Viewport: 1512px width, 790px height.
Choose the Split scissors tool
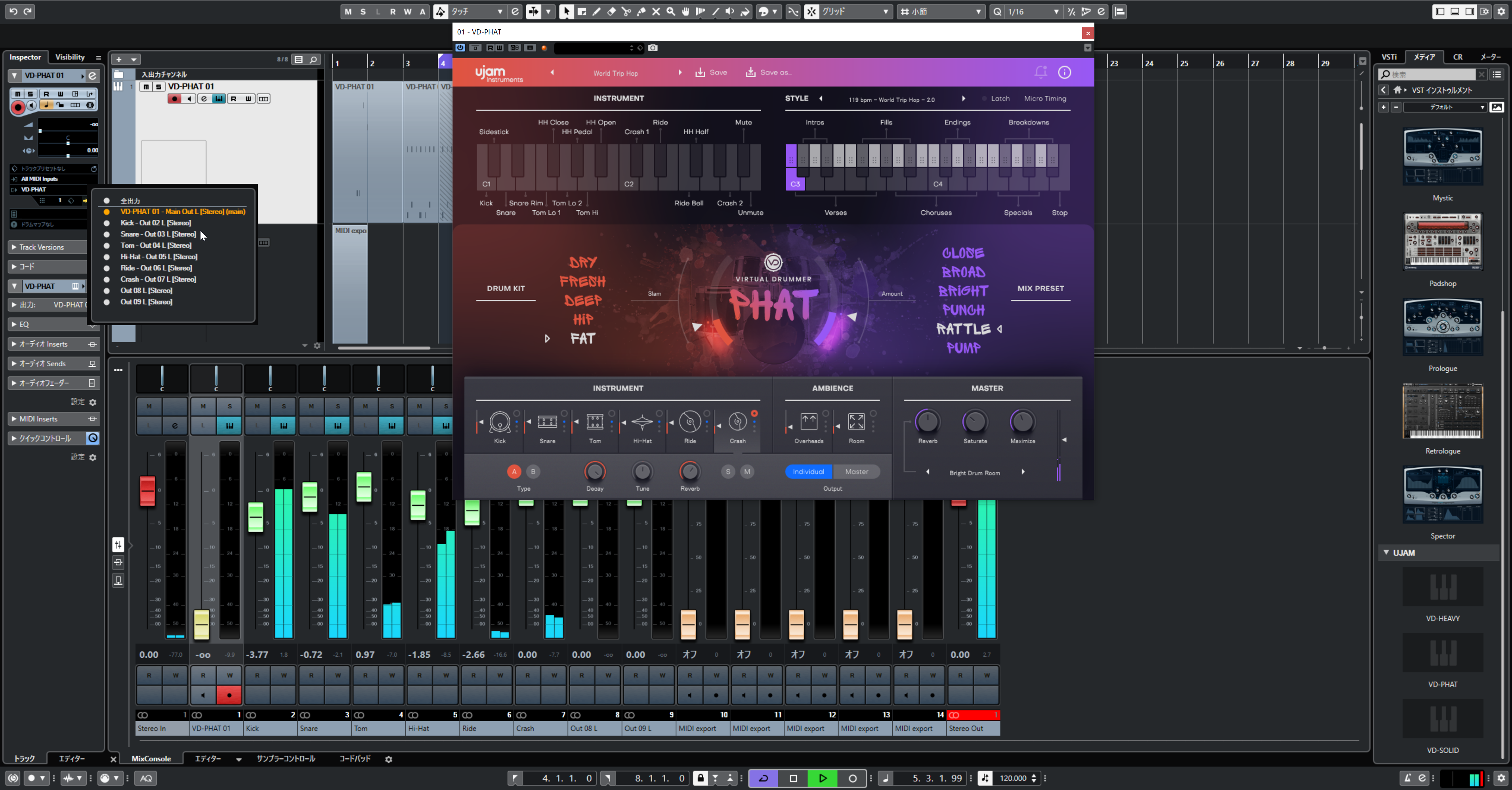(x=626, y=12)
